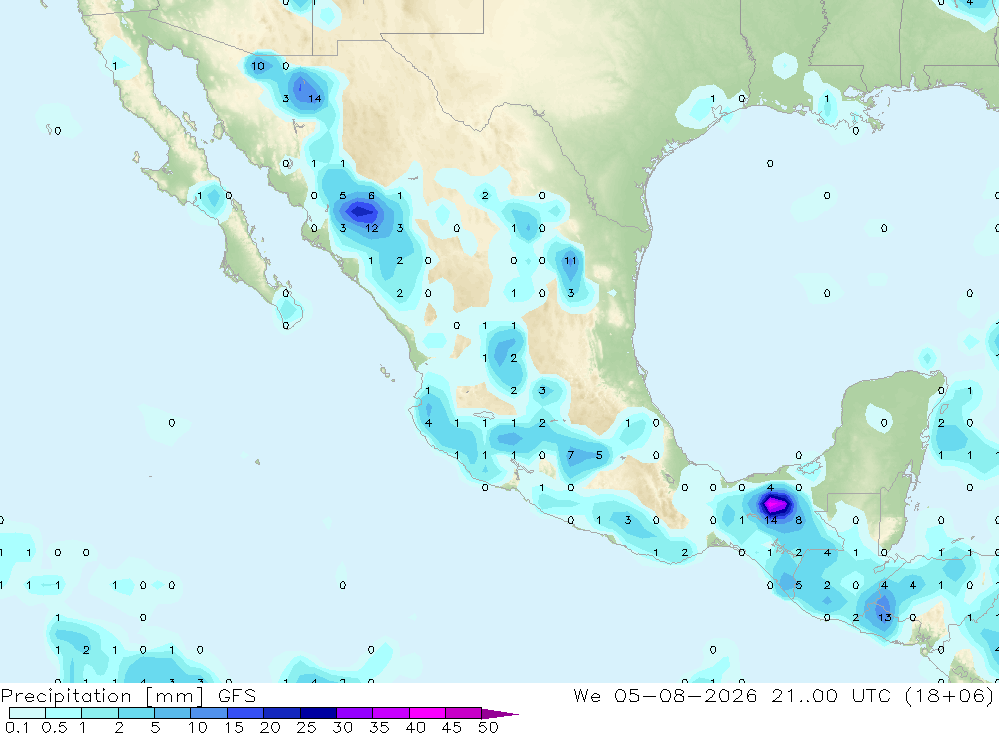Click the '25' legend label
This screenshot has width=1000, height=733.
coord(306,727)
